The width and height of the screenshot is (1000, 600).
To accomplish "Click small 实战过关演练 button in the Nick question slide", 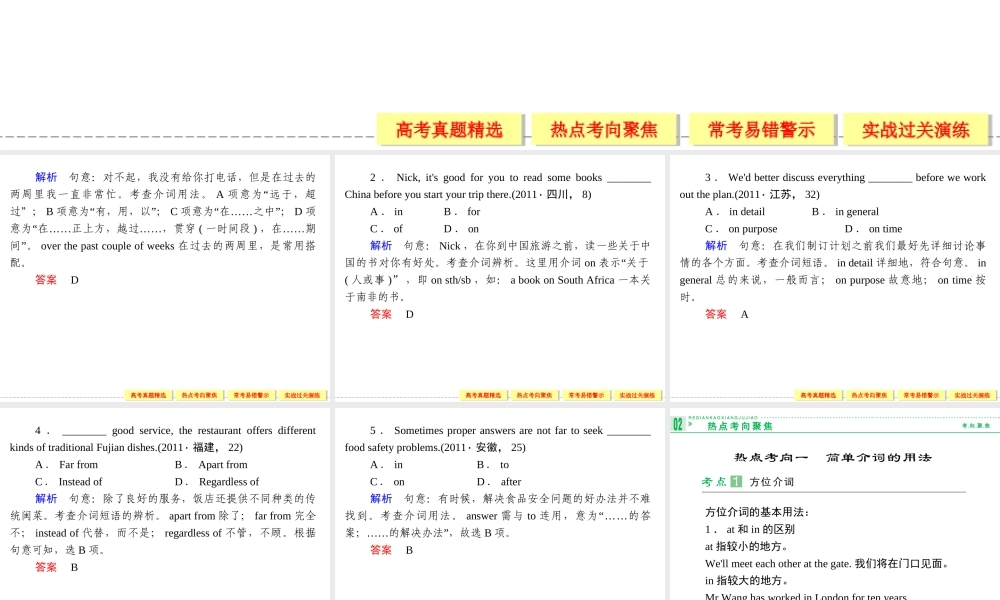I will [x=637, y=395].
